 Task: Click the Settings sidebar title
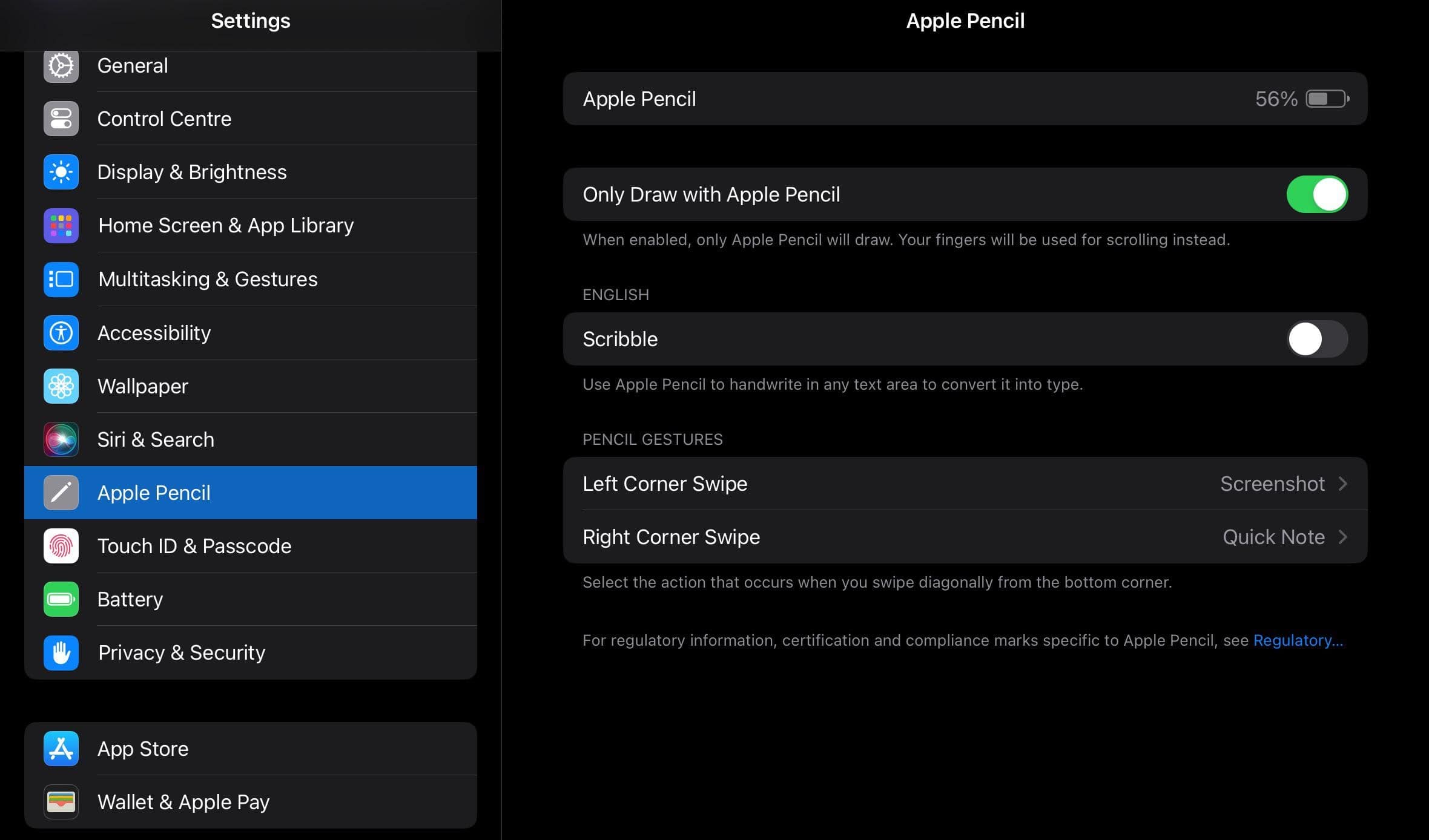click(251, 21)
